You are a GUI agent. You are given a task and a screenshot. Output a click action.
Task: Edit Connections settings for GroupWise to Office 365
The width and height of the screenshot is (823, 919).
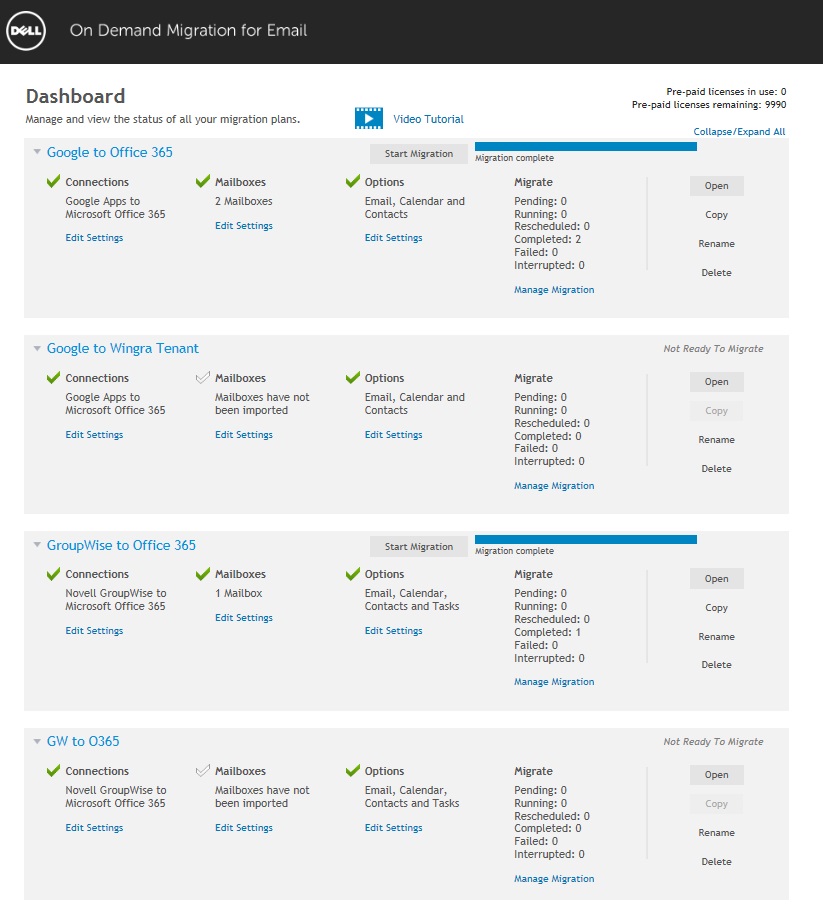(x=94, y=631)
